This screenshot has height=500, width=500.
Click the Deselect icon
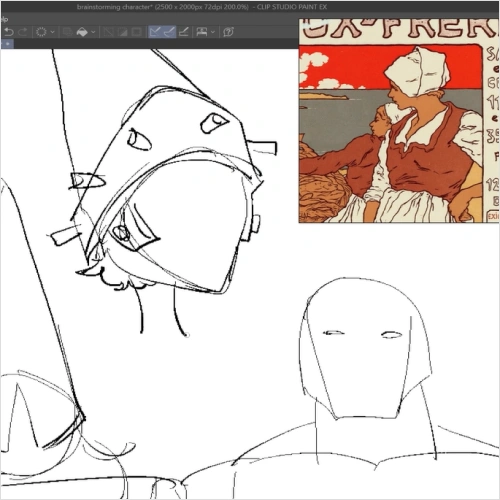tap(108, 32)
